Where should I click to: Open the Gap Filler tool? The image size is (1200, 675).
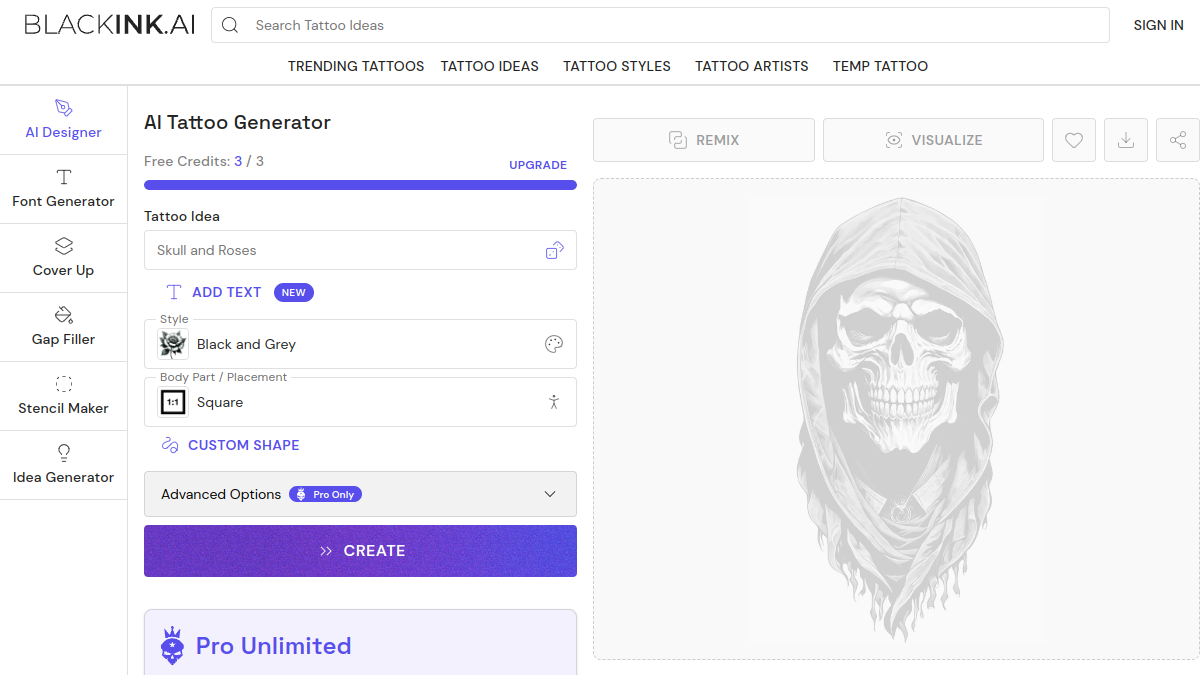tap(63, 327)
